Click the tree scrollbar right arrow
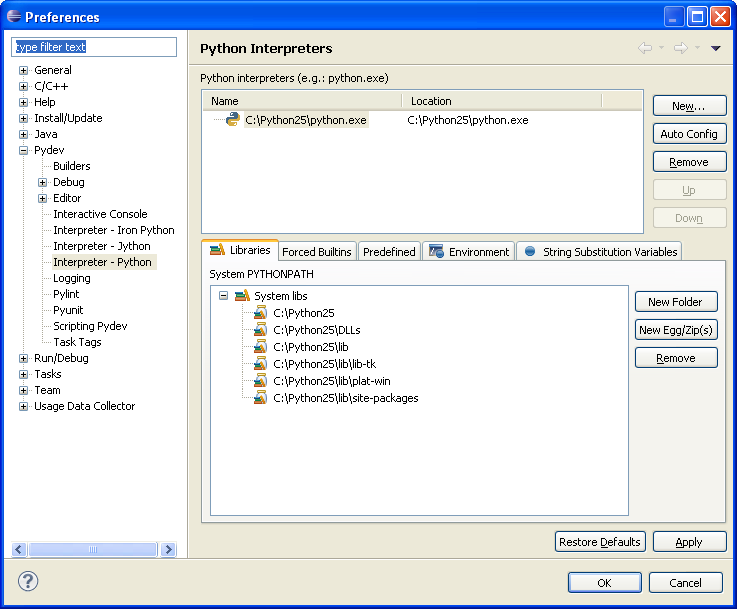 click(169, 549)
